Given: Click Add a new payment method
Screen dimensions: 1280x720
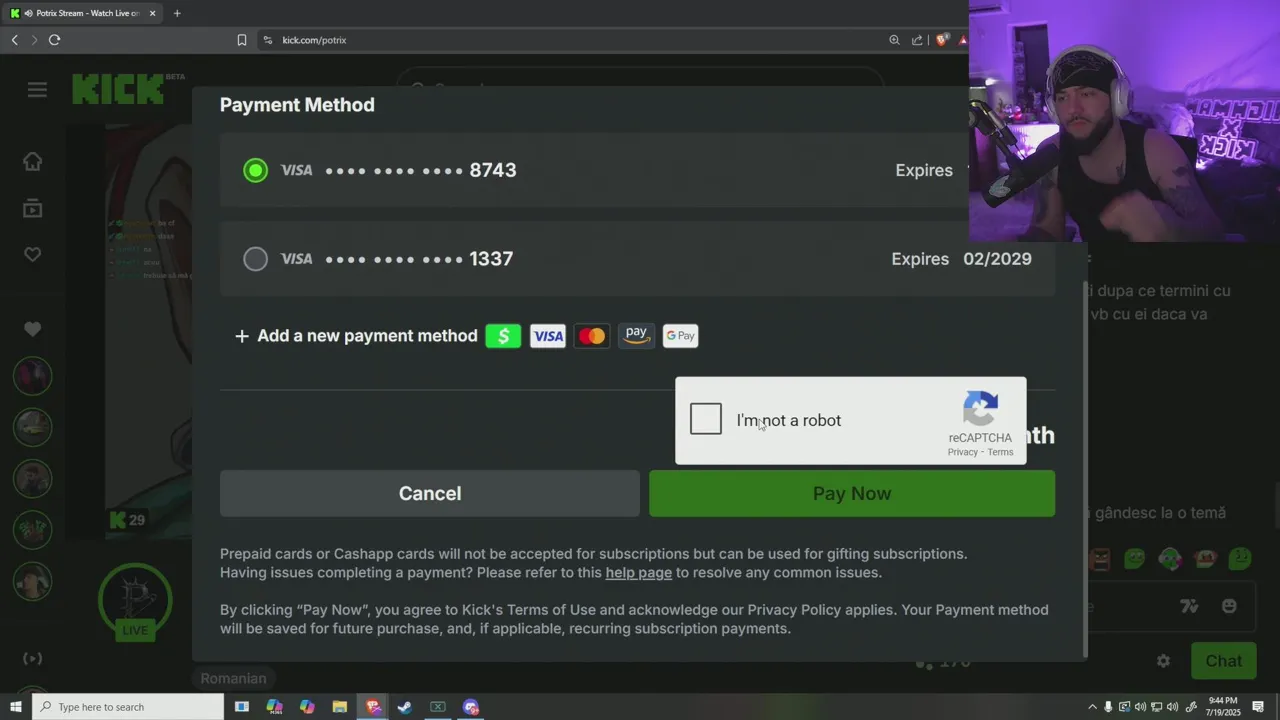Looking at the screenshot, I should tap(356, 336).
